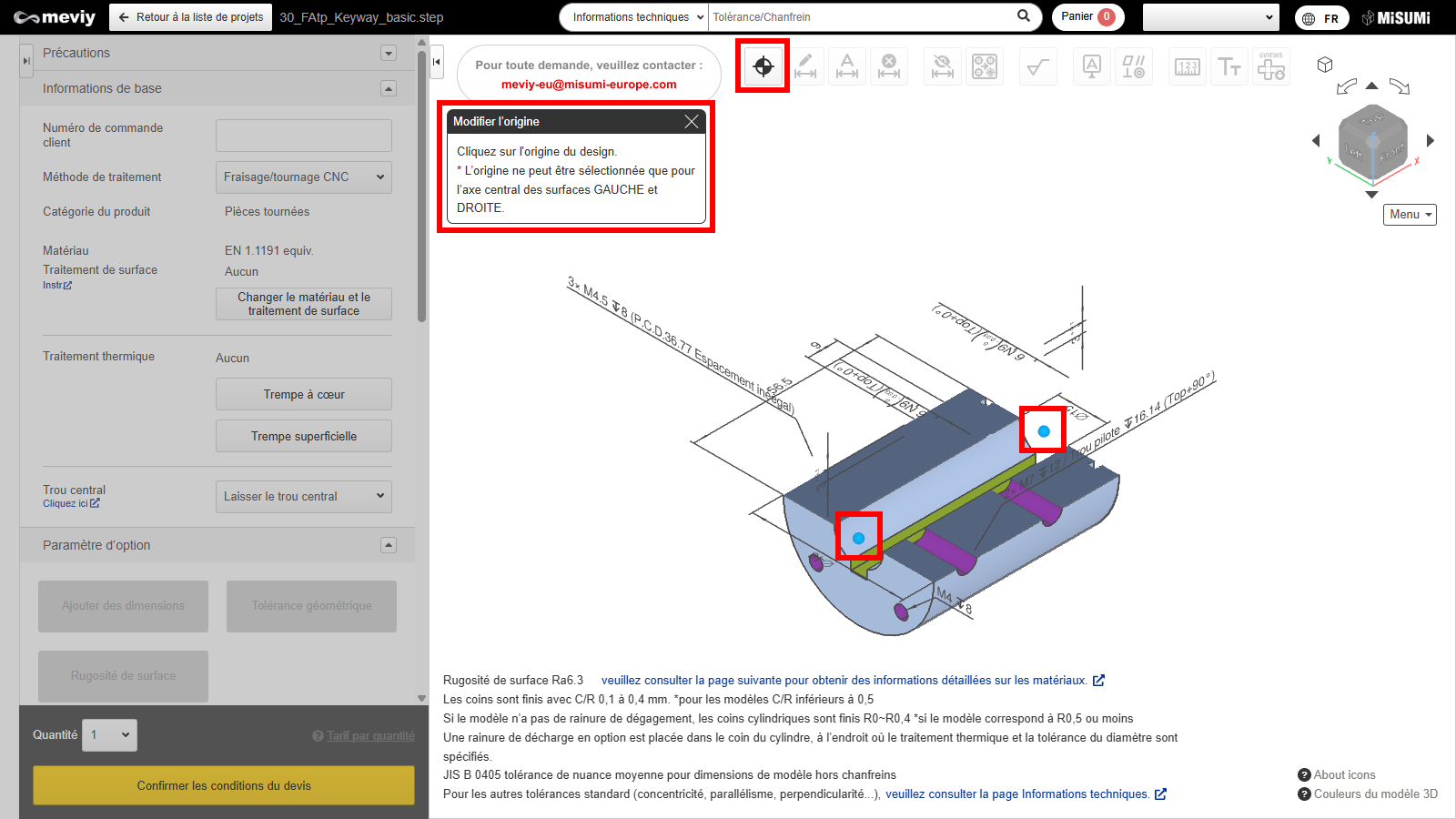Select the blue origin point on right face
This screenshot has width=1456, height=819.
1044,431
